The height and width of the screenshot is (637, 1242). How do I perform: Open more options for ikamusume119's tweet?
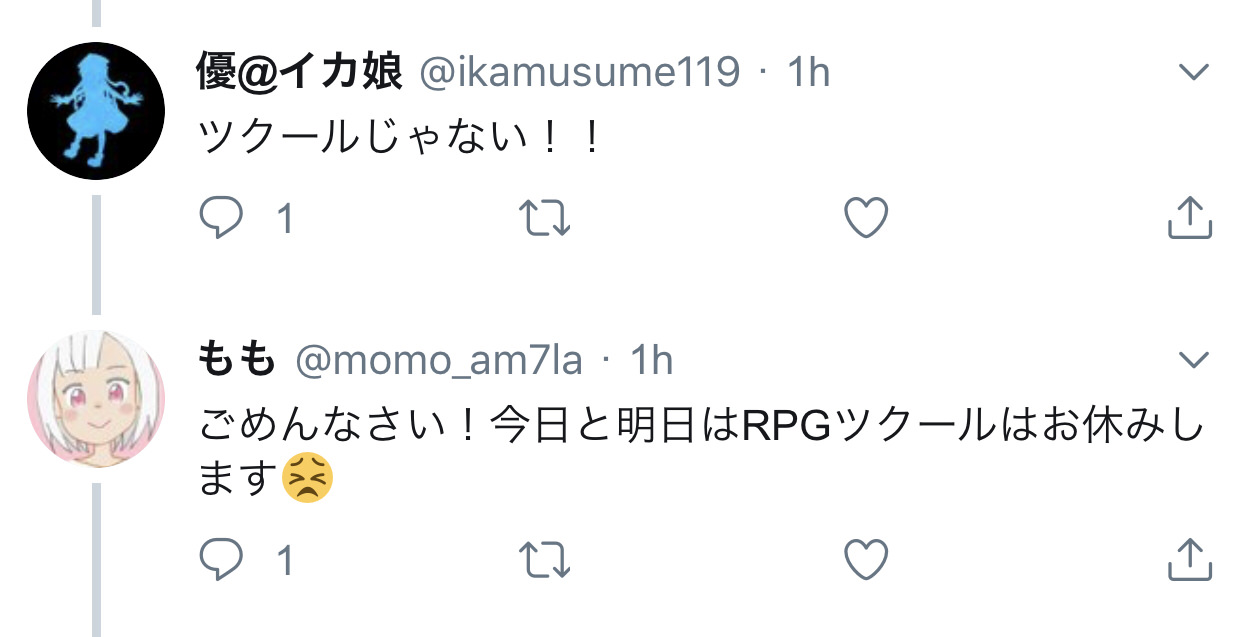(x=1193, y=72)
